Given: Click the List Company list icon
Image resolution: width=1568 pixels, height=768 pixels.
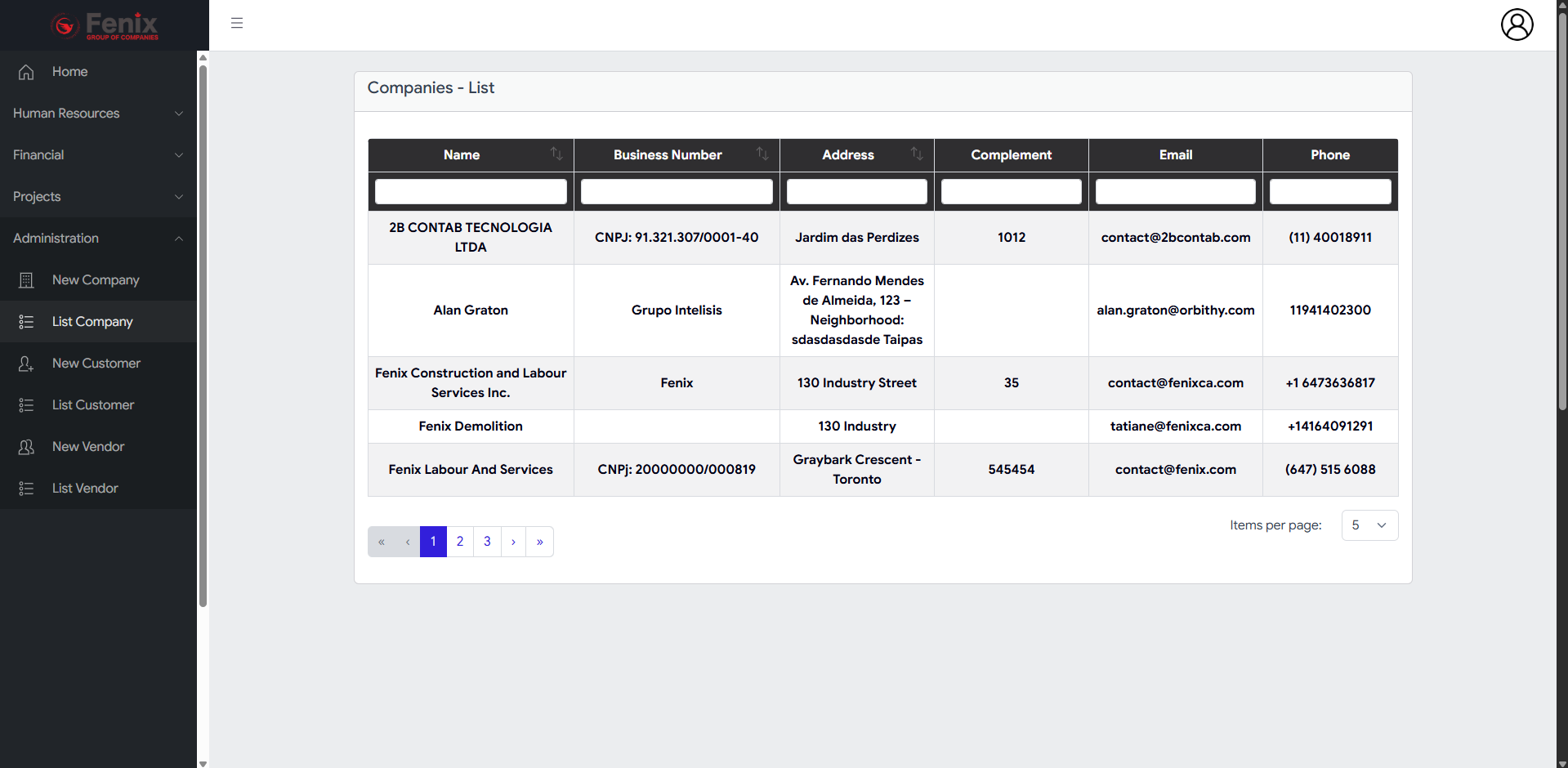Looking at the screenshot, I should pos(26,322).
